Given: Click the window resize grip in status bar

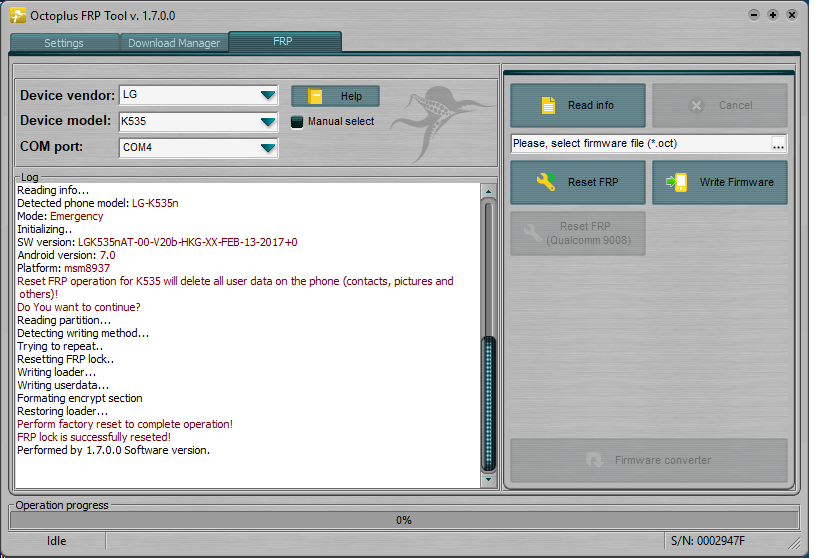Looking at the screenshot, I should click(794, 543).
